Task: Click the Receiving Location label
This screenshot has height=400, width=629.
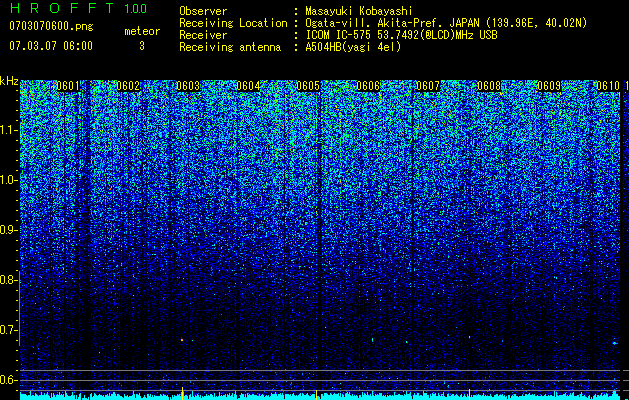Action: tap(233, 23)
